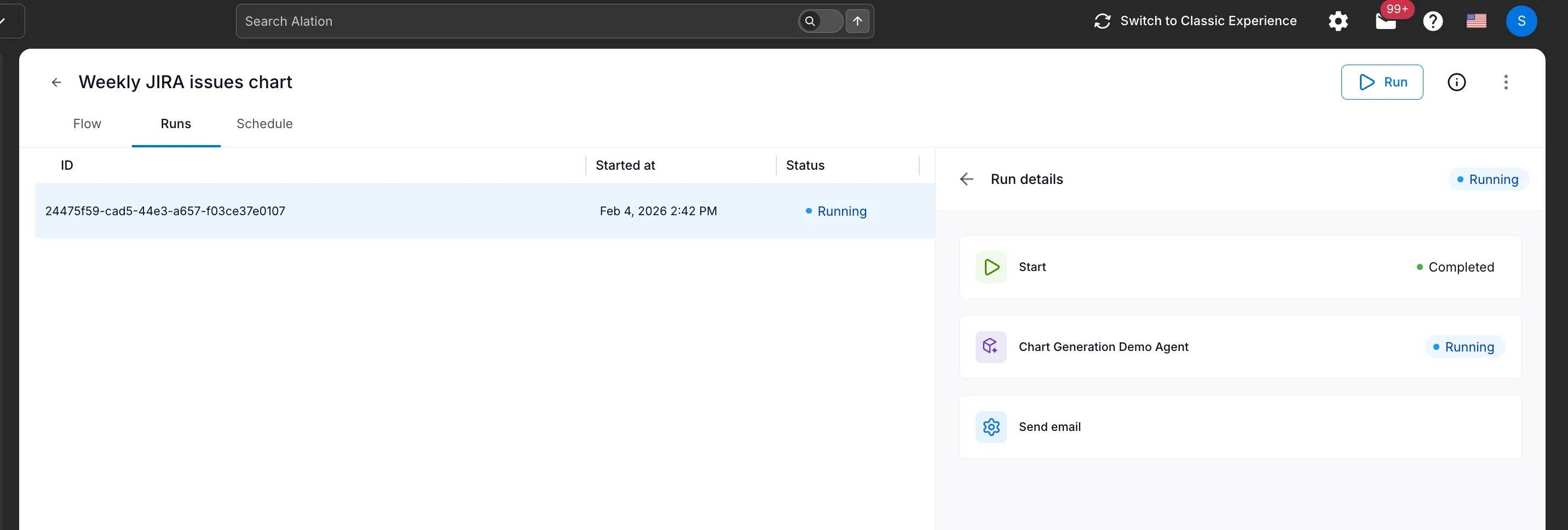Click the Running status pill in Run details
1568x530 pixels.
tap(1488, 179)
